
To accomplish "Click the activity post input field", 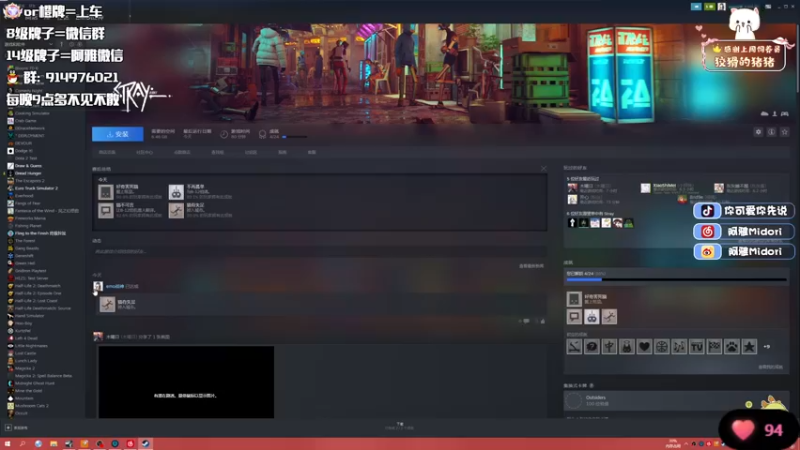I will point(319,252).
